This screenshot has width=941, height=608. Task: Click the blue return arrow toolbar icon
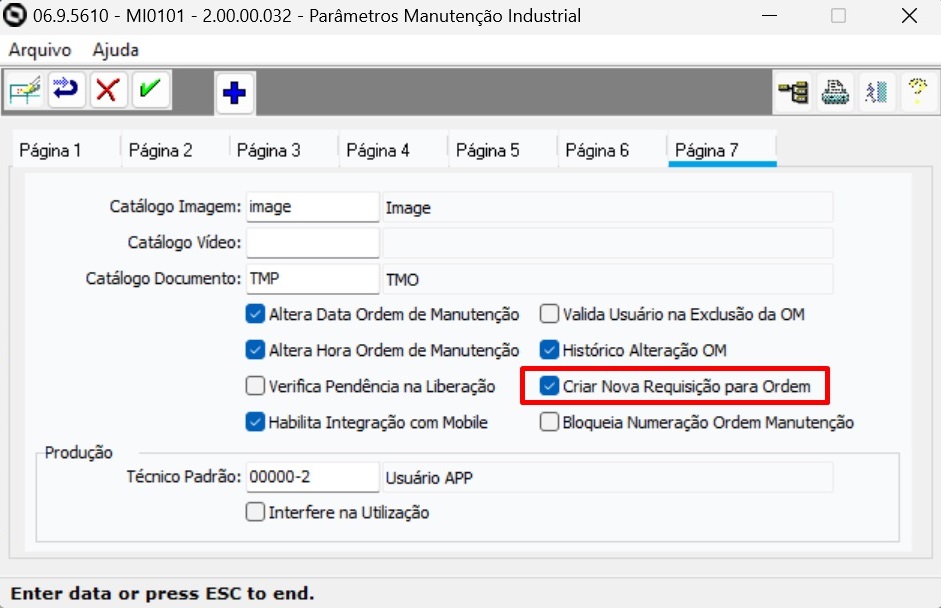click(x=66, y=91)
